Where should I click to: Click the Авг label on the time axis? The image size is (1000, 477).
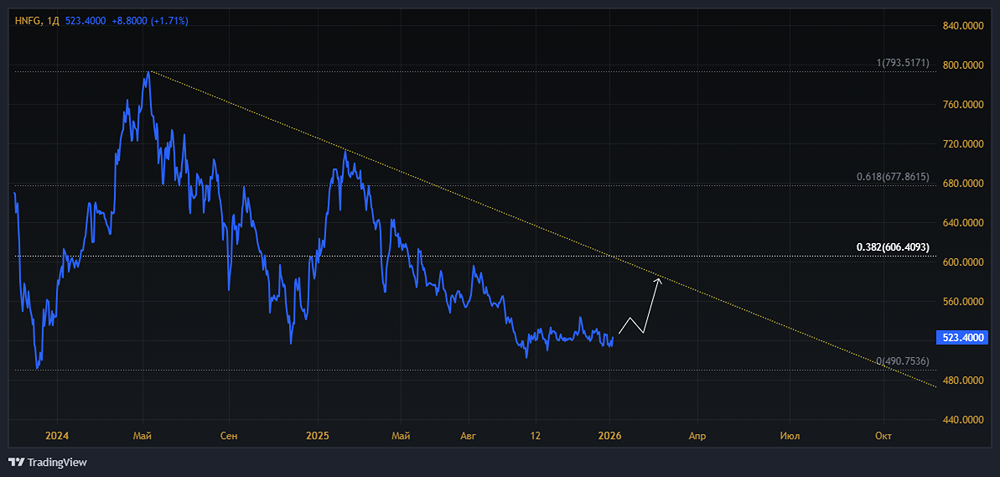[469, 436]
